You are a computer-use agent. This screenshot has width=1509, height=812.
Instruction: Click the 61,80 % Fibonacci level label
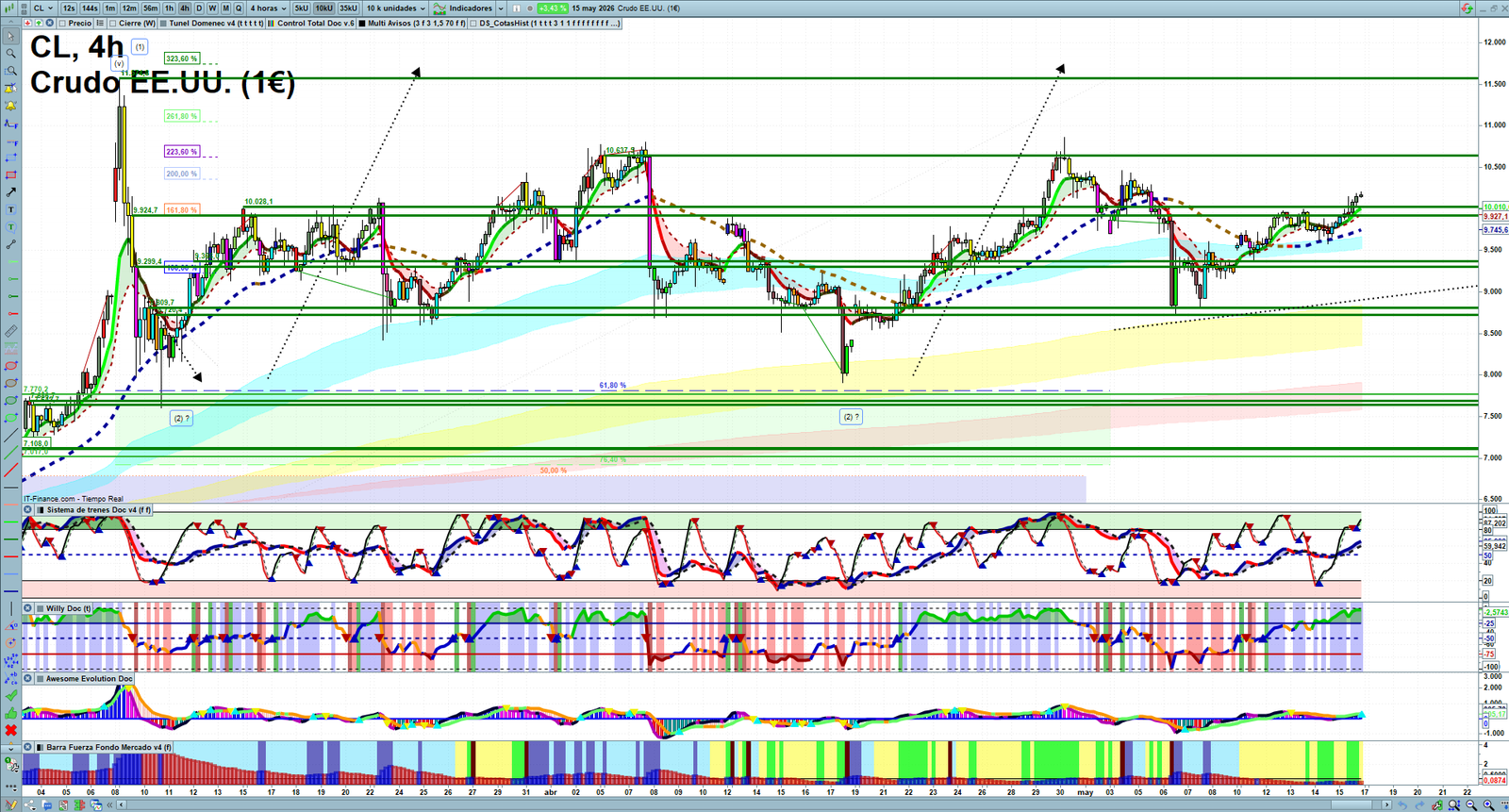[613, 385]
